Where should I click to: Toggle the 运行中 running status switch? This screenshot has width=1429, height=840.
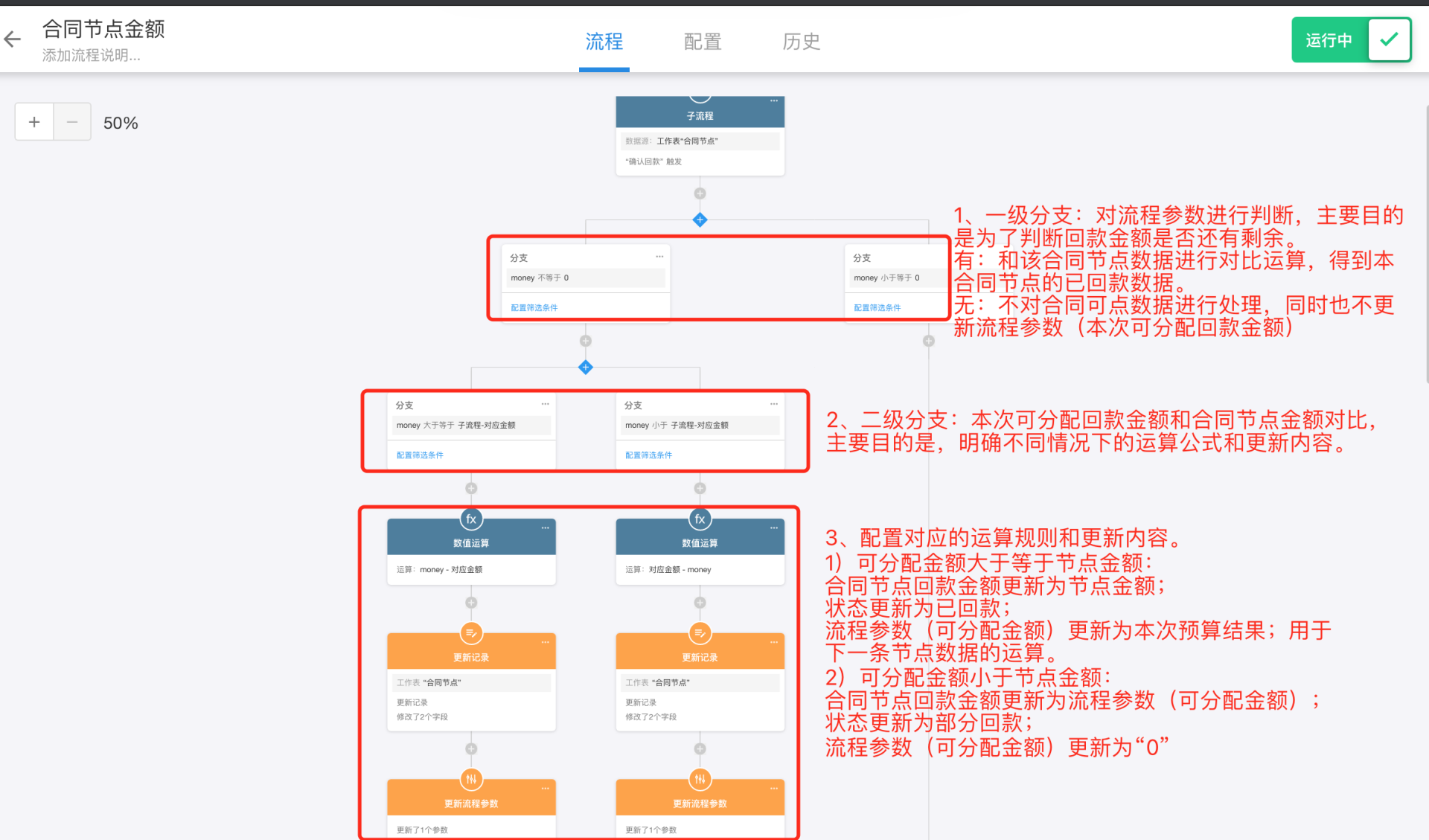click(1329, 40)
